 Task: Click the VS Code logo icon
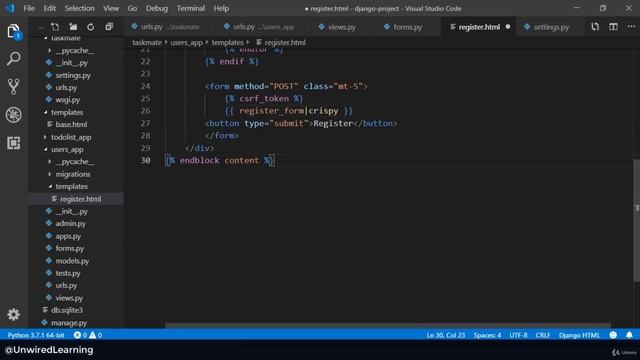click(x=10, y=8)
